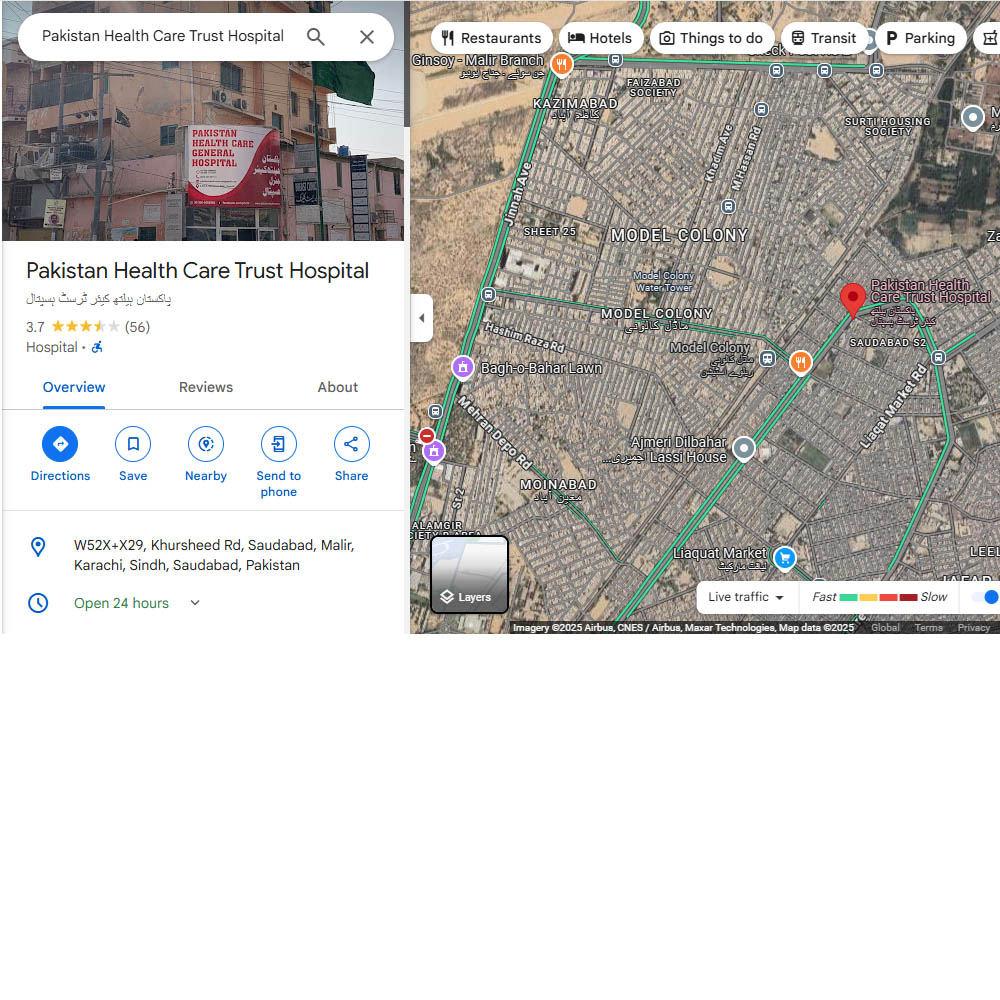Image resolution: width=1000 pixels, height=1000 pixels.
Task: Click the grey Ajmeri Dilbahar Lassi House pin
Action: coord(744,450)
